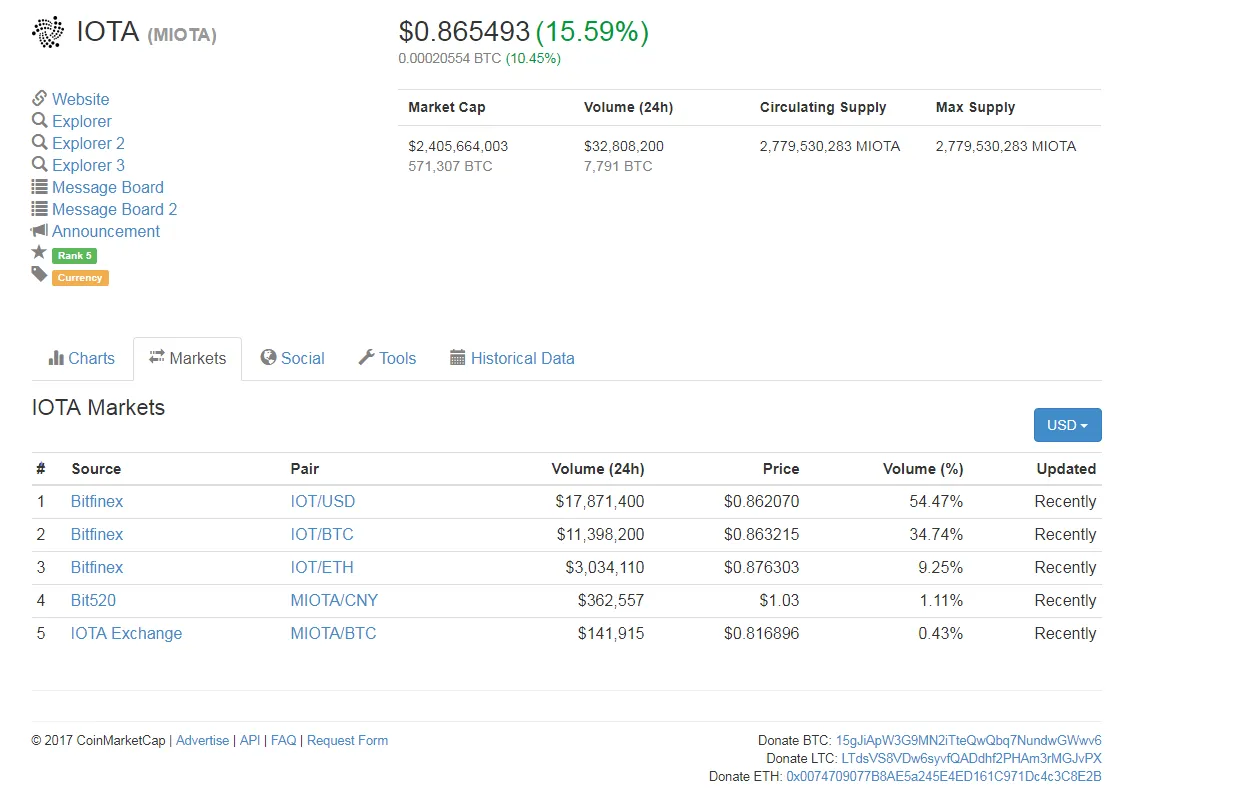Click the 571,307 BTC market cap value
1257x791 pixels.
coord(450,166)
